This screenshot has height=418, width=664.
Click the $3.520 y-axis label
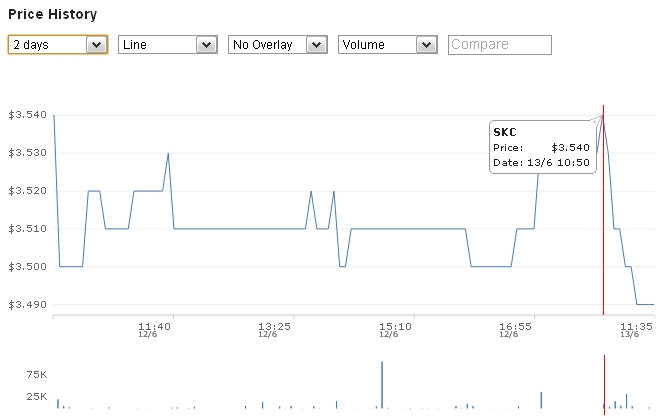coord(25,191)
